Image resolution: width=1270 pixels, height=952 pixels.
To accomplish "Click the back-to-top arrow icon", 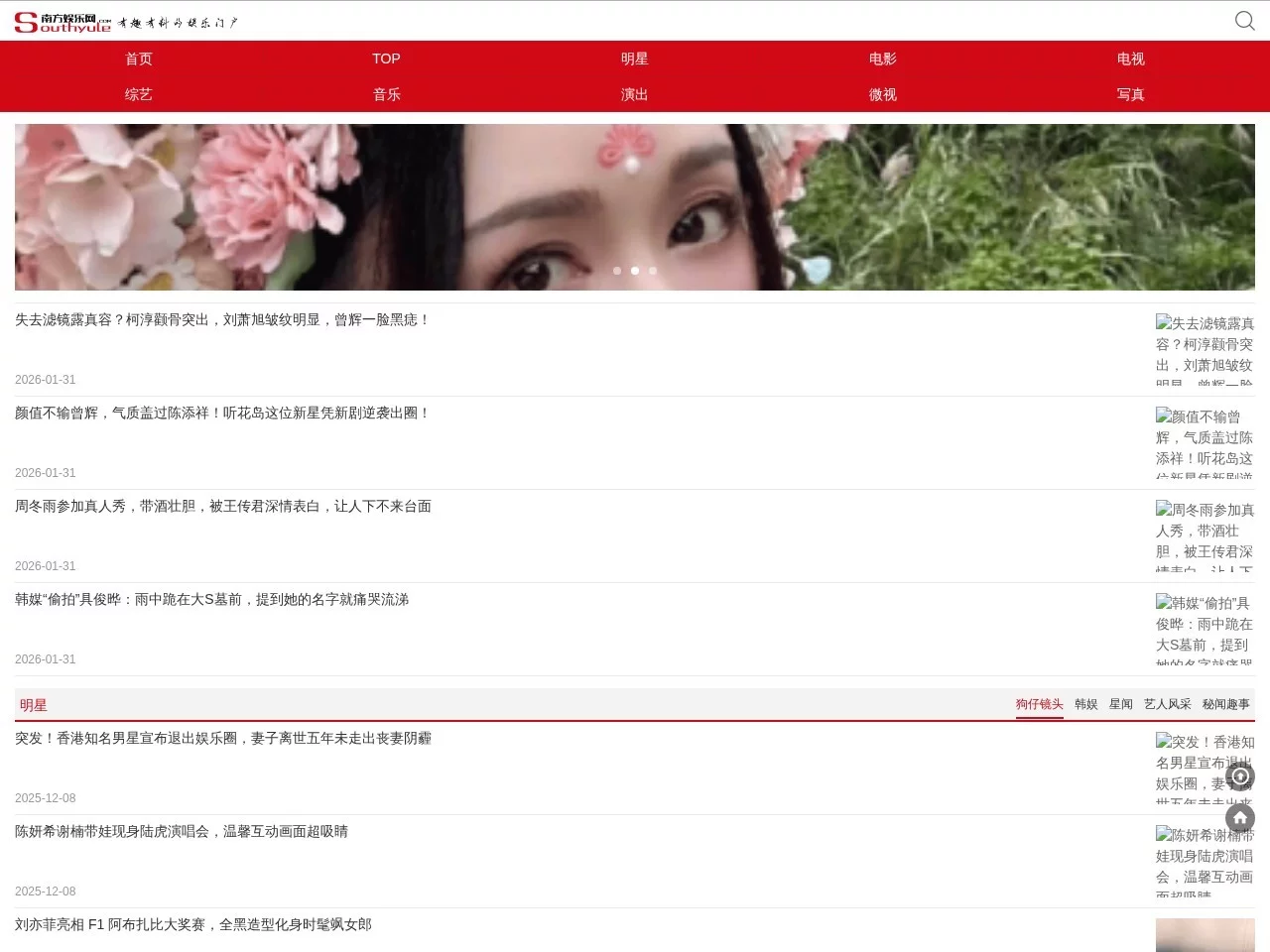I will 1240,777.
